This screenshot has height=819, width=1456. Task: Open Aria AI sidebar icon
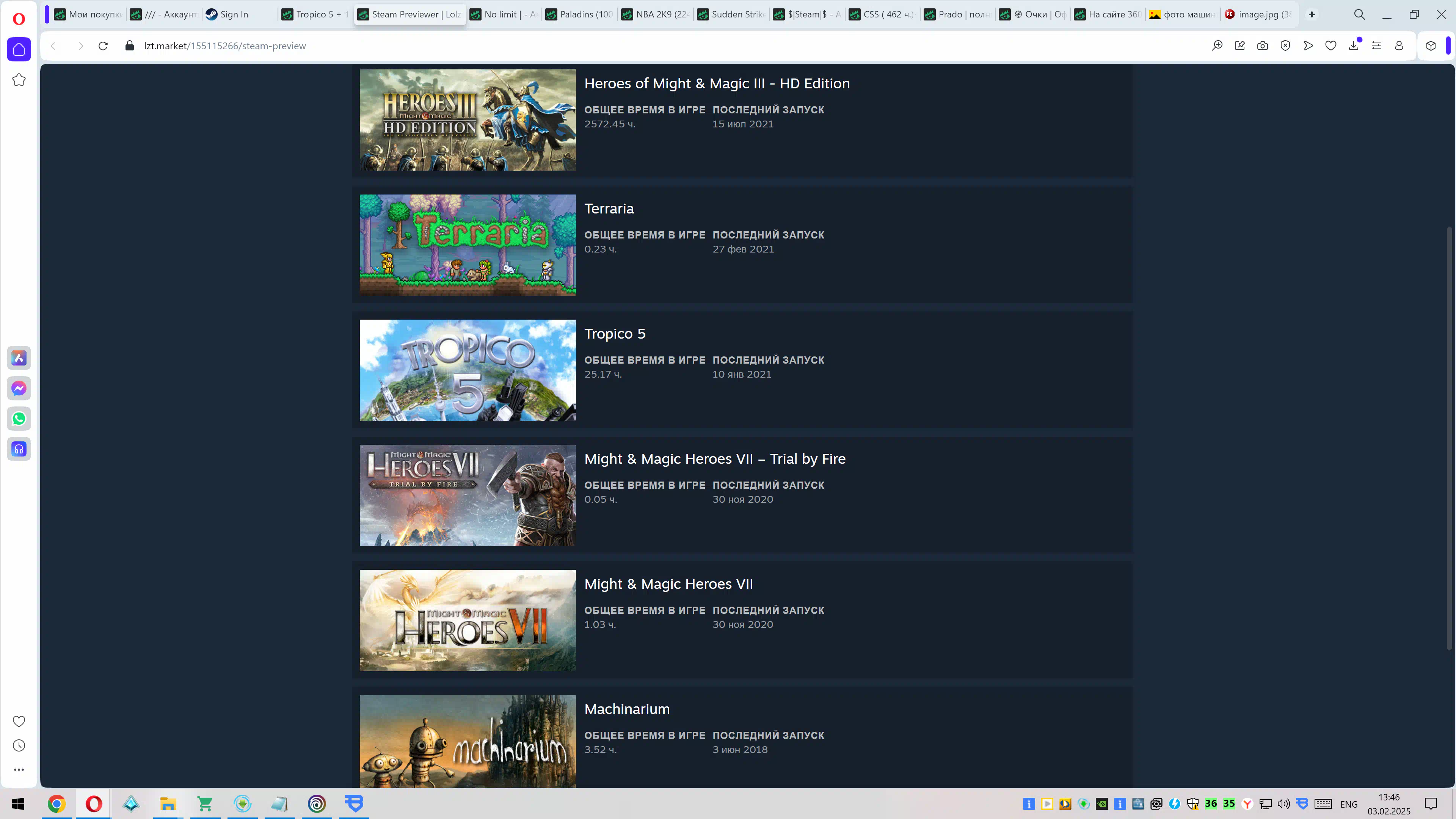click(19, 358)
